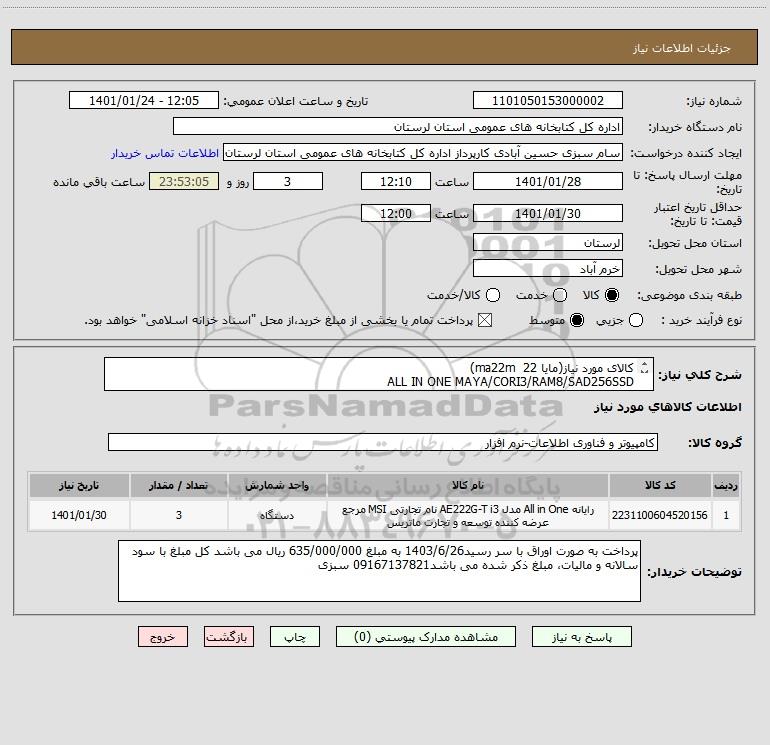Select the 'کالا/خدمت' radio button
Viewport: 770px width, 745px height.
pos(493,295)
